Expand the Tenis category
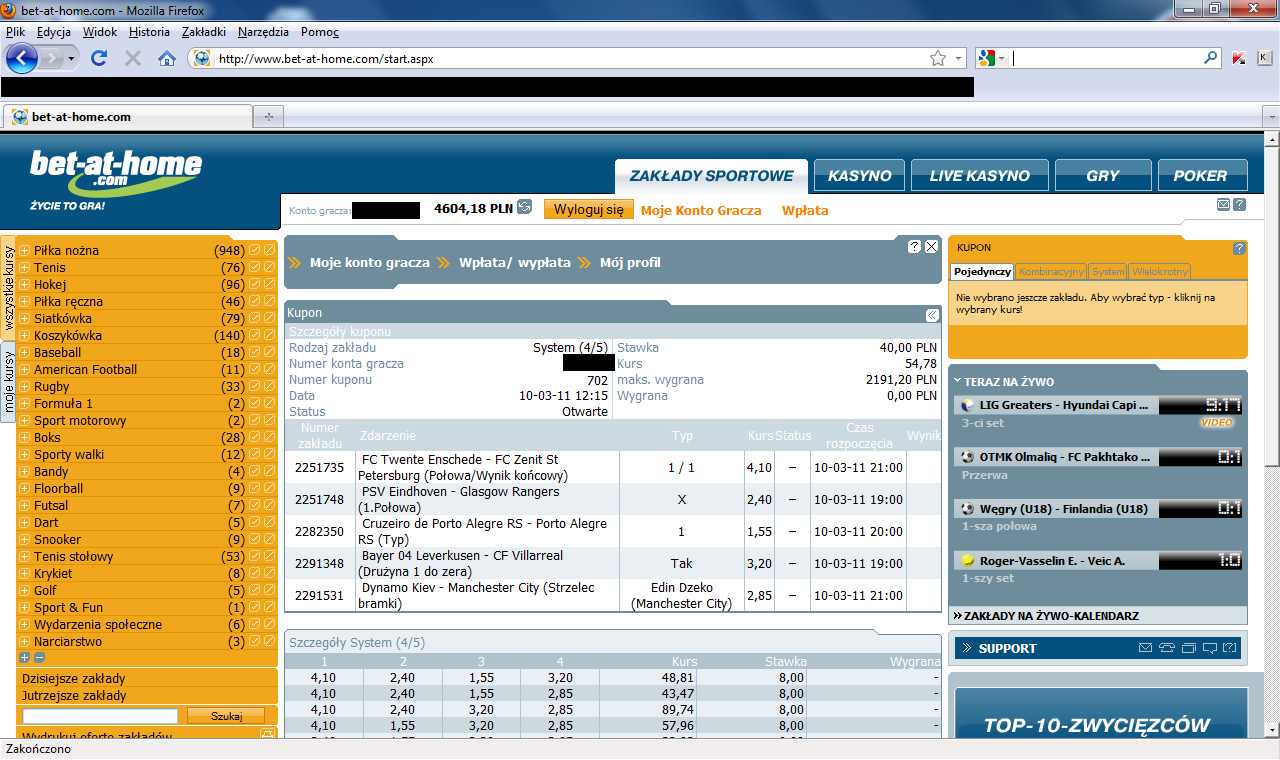The height and width of the screenshot is (760, 1280). 24,267
